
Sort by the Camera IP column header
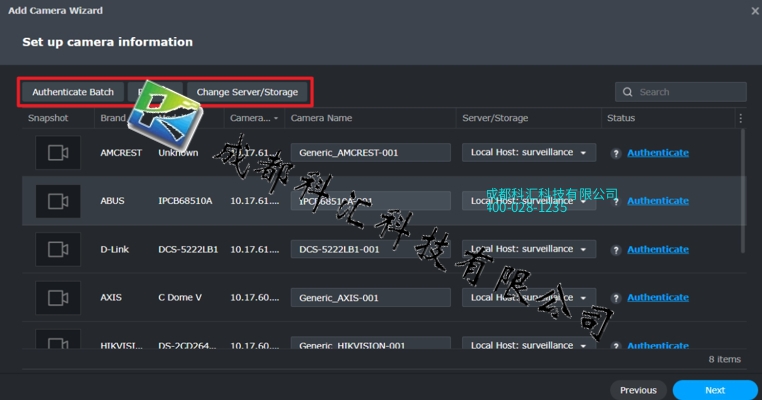(x=254, y=118)
